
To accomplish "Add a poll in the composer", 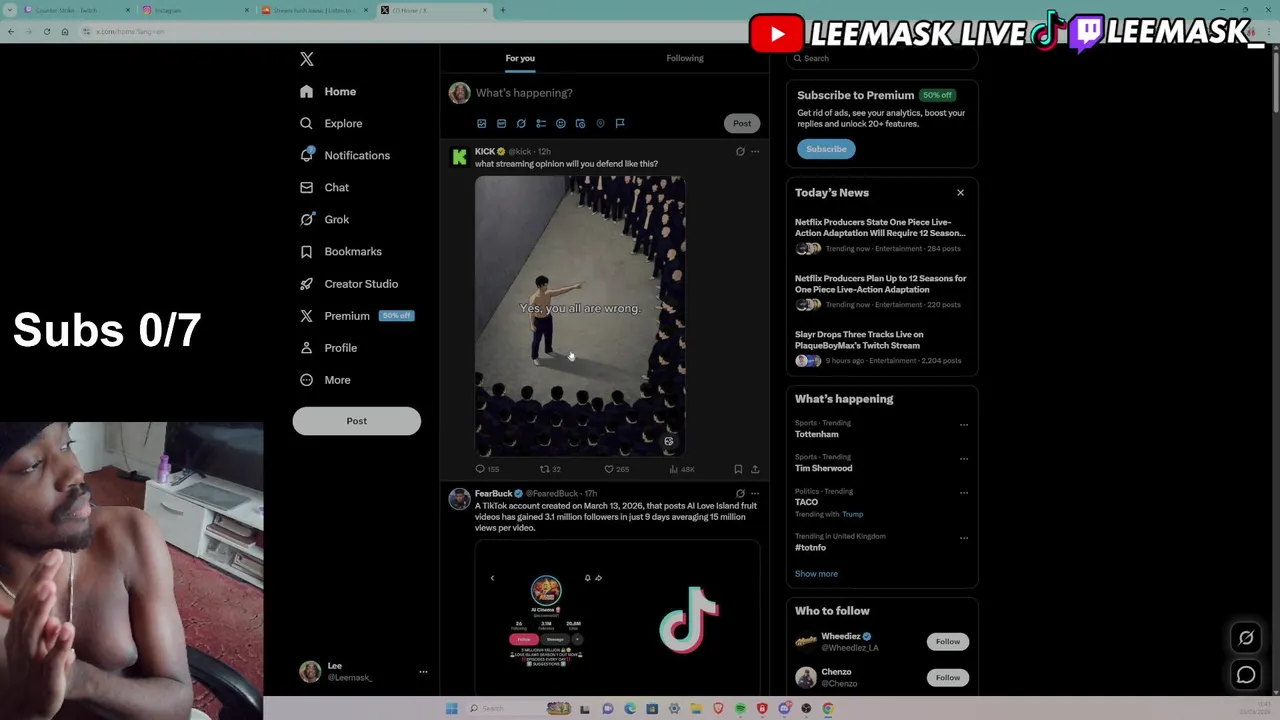I will point(541,123).
